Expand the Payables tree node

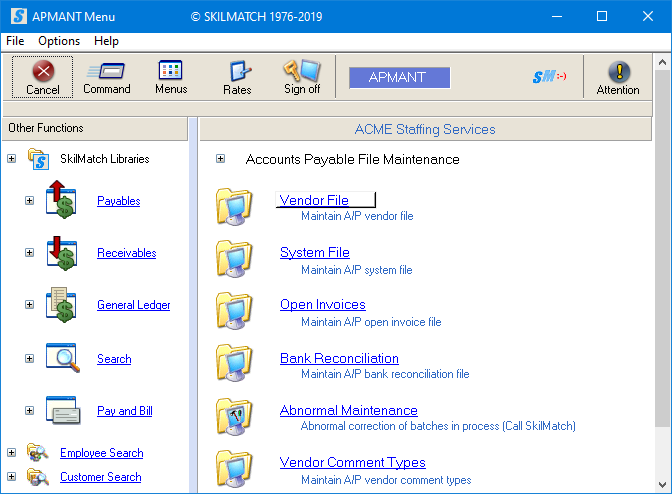pos(29,201)
